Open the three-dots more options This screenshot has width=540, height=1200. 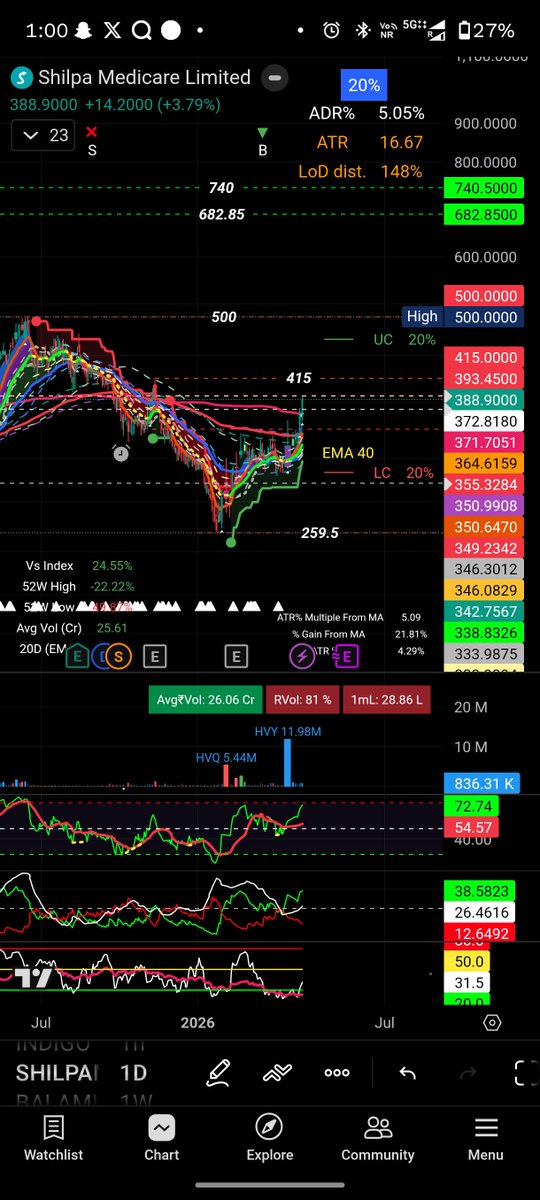click(337, 1072)
